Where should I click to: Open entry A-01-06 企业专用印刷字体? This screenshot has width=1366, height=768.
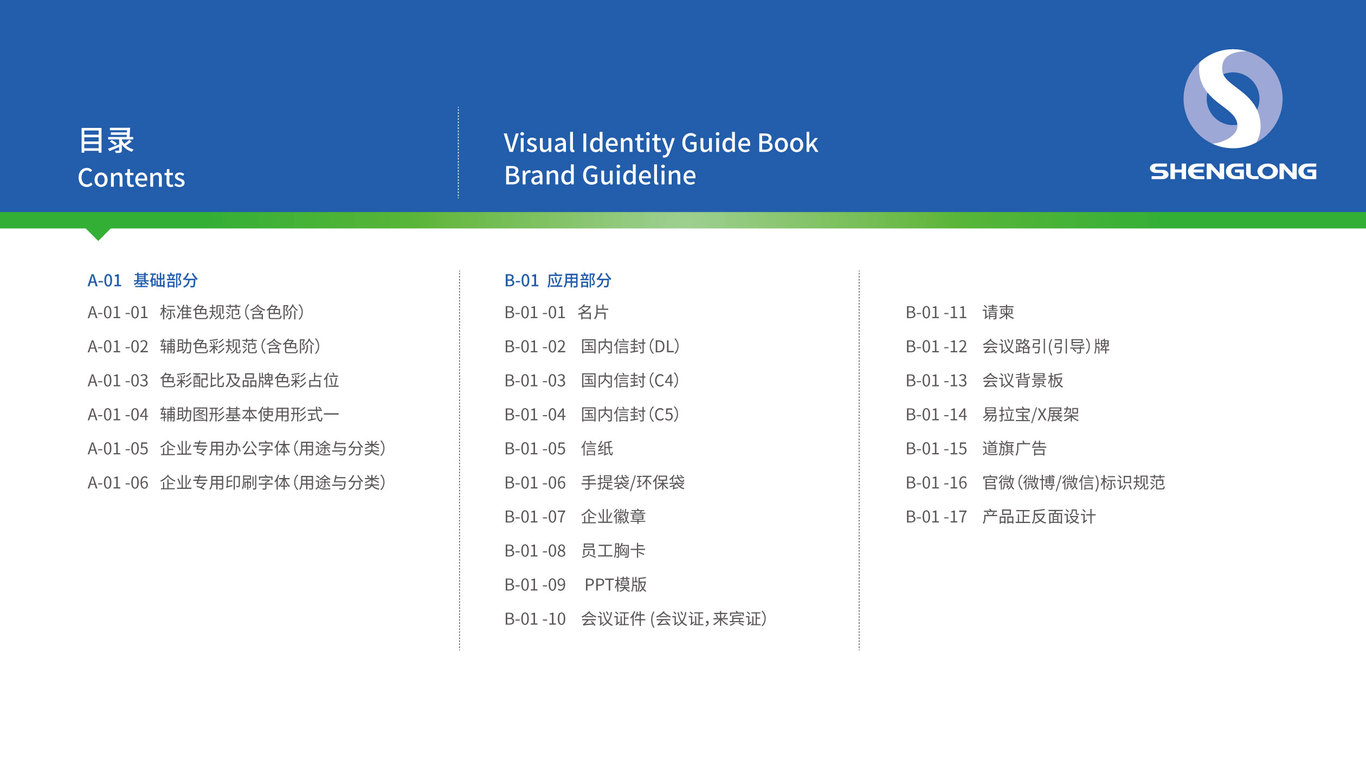(237, 482)
